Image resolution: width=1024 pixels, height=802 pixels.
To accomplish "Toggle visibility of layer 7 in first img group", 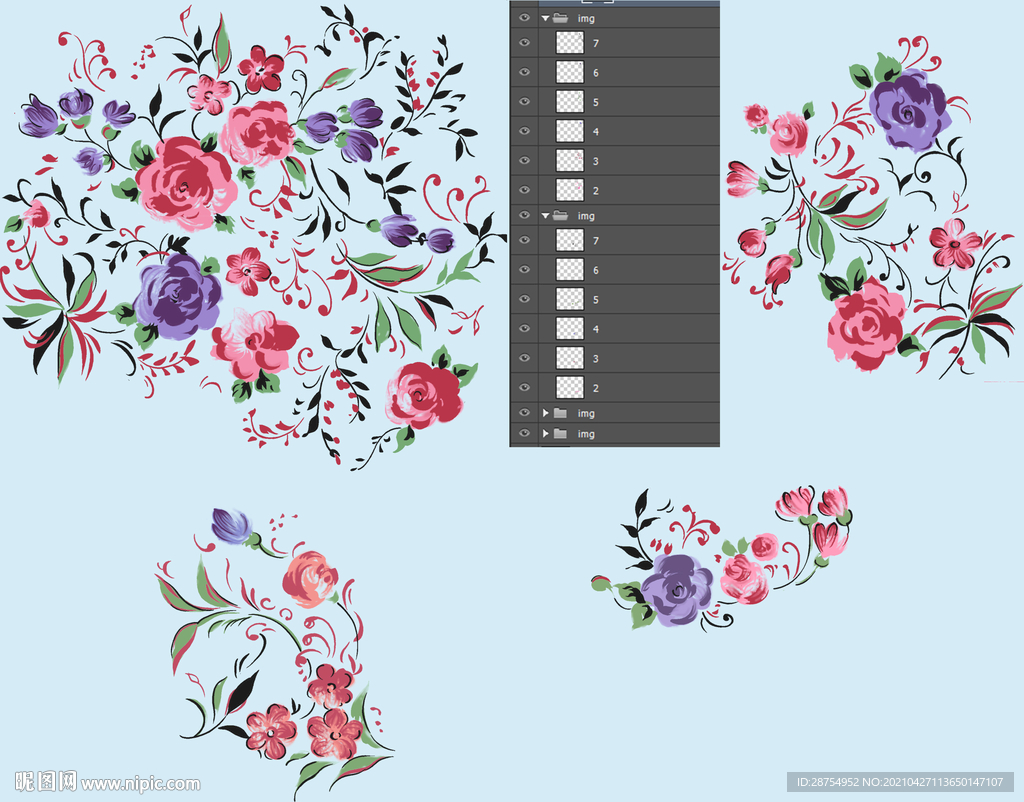I will [524, 43].
